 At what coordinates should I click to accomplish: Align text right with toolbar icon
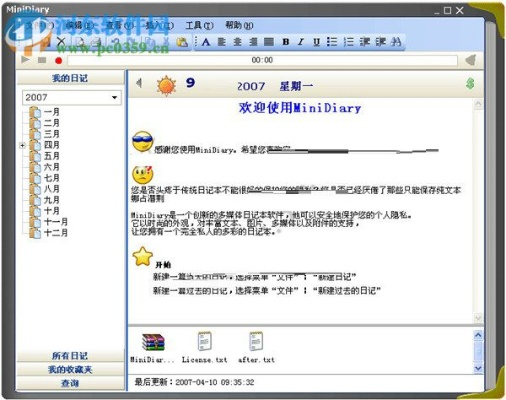coord(253,42)
